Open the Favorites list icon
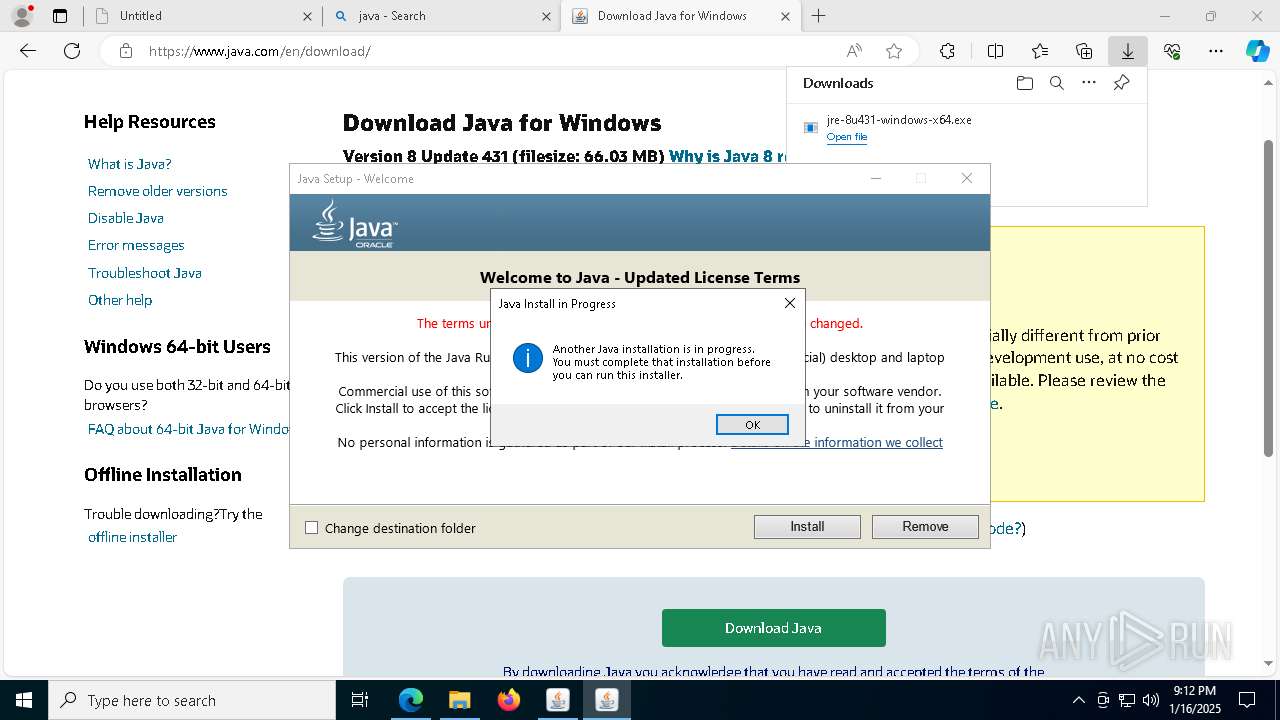 1040,51
